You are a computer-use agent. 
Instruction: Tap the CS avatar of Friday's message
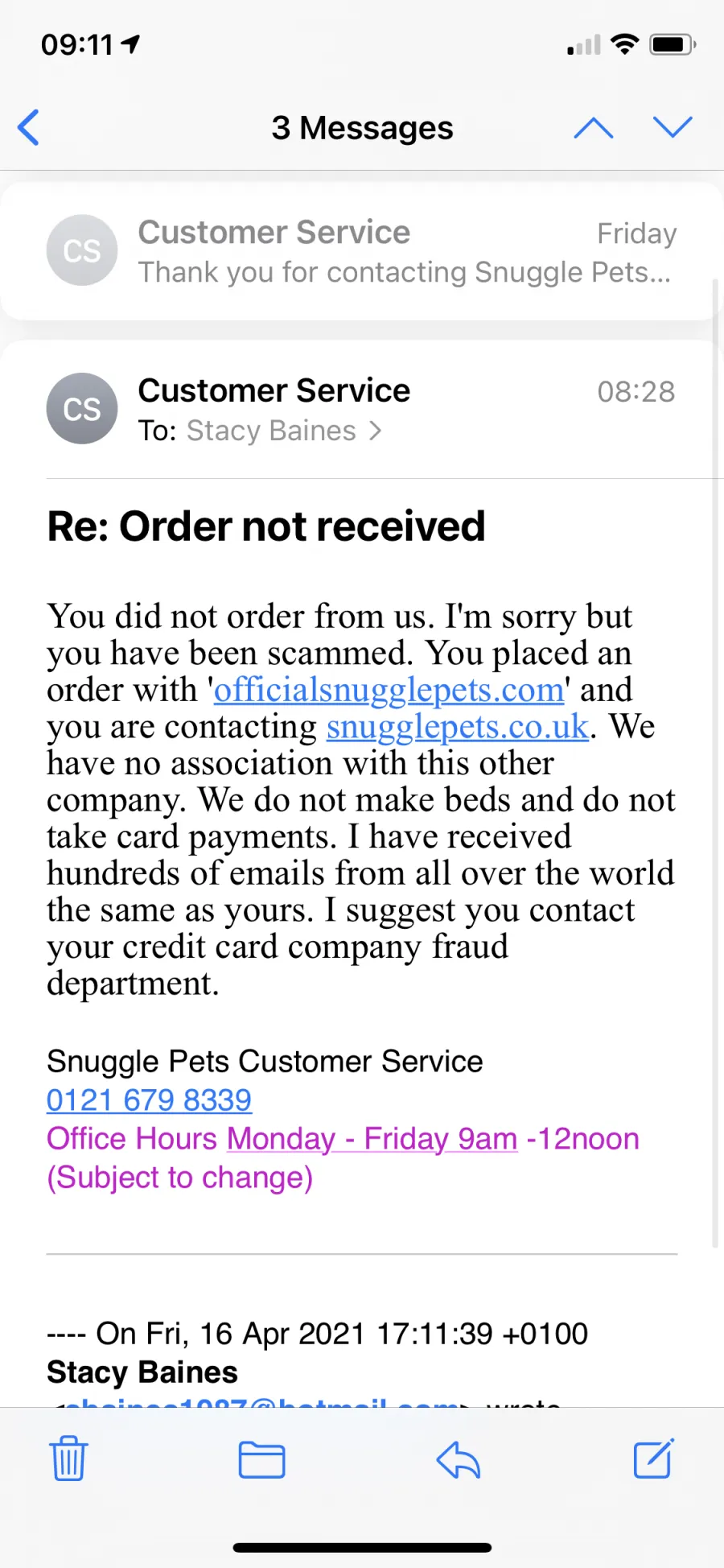point(82,250)
